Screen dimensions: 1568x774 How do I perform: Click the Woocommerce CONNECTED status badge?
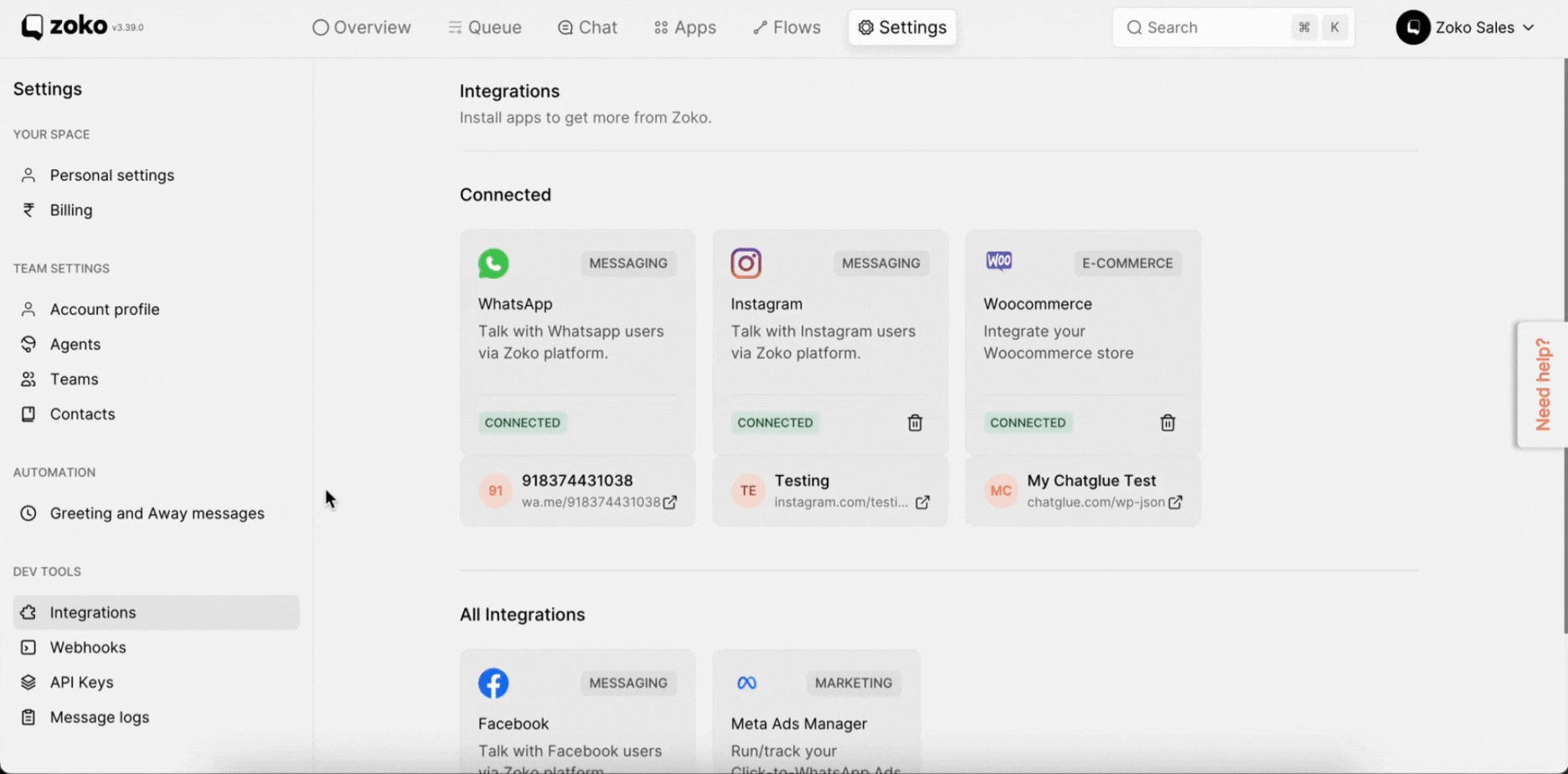pyautogui.click(x=1028, y=423)
